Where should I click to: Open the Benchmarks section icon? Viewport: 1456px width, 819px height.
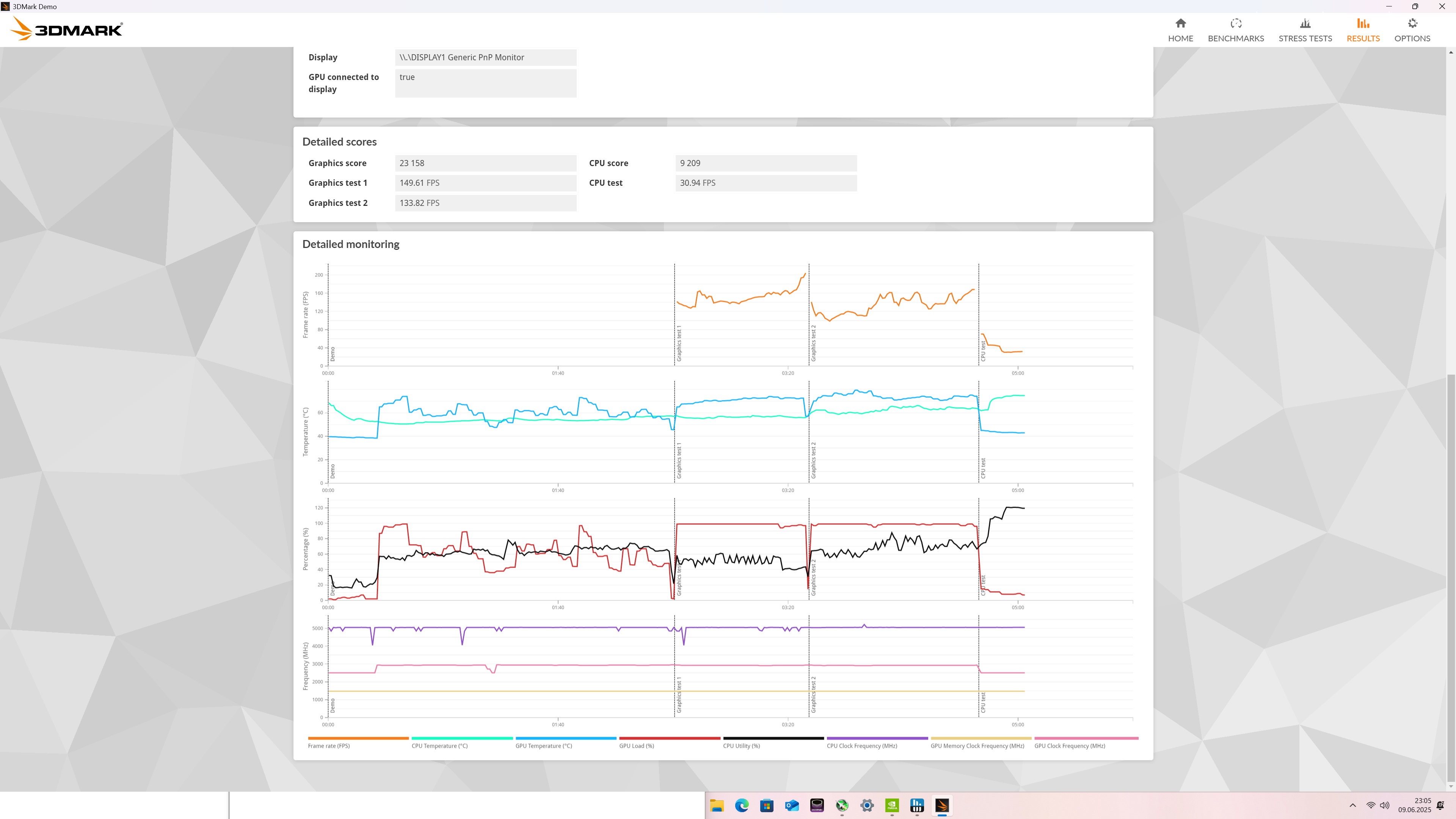[x=1236, y=24]
